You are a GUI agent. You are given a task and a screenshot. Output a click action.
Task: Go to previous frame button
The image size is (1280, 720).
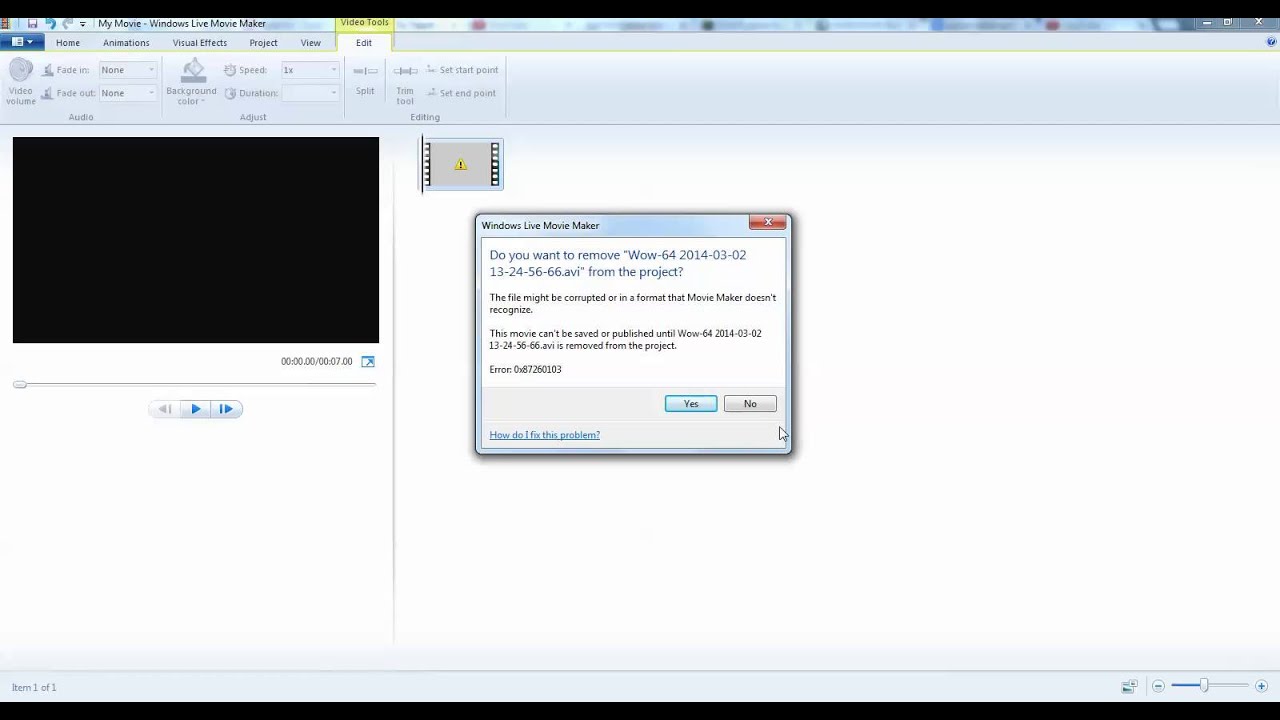(x=165, y=408)
